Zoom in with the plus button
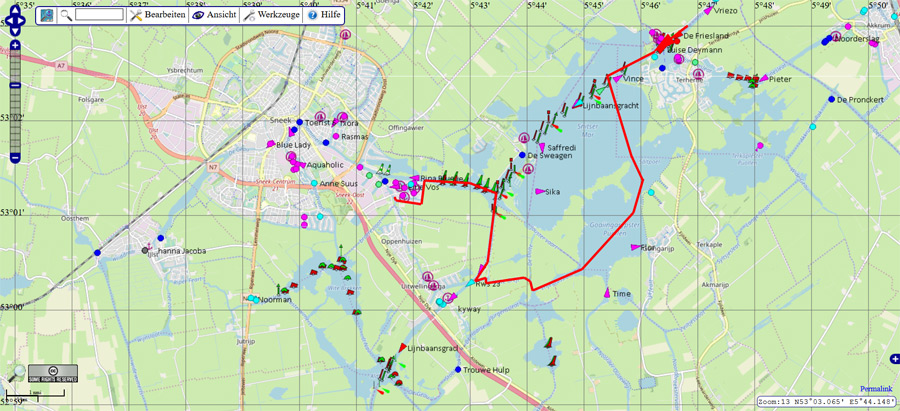 15,47
